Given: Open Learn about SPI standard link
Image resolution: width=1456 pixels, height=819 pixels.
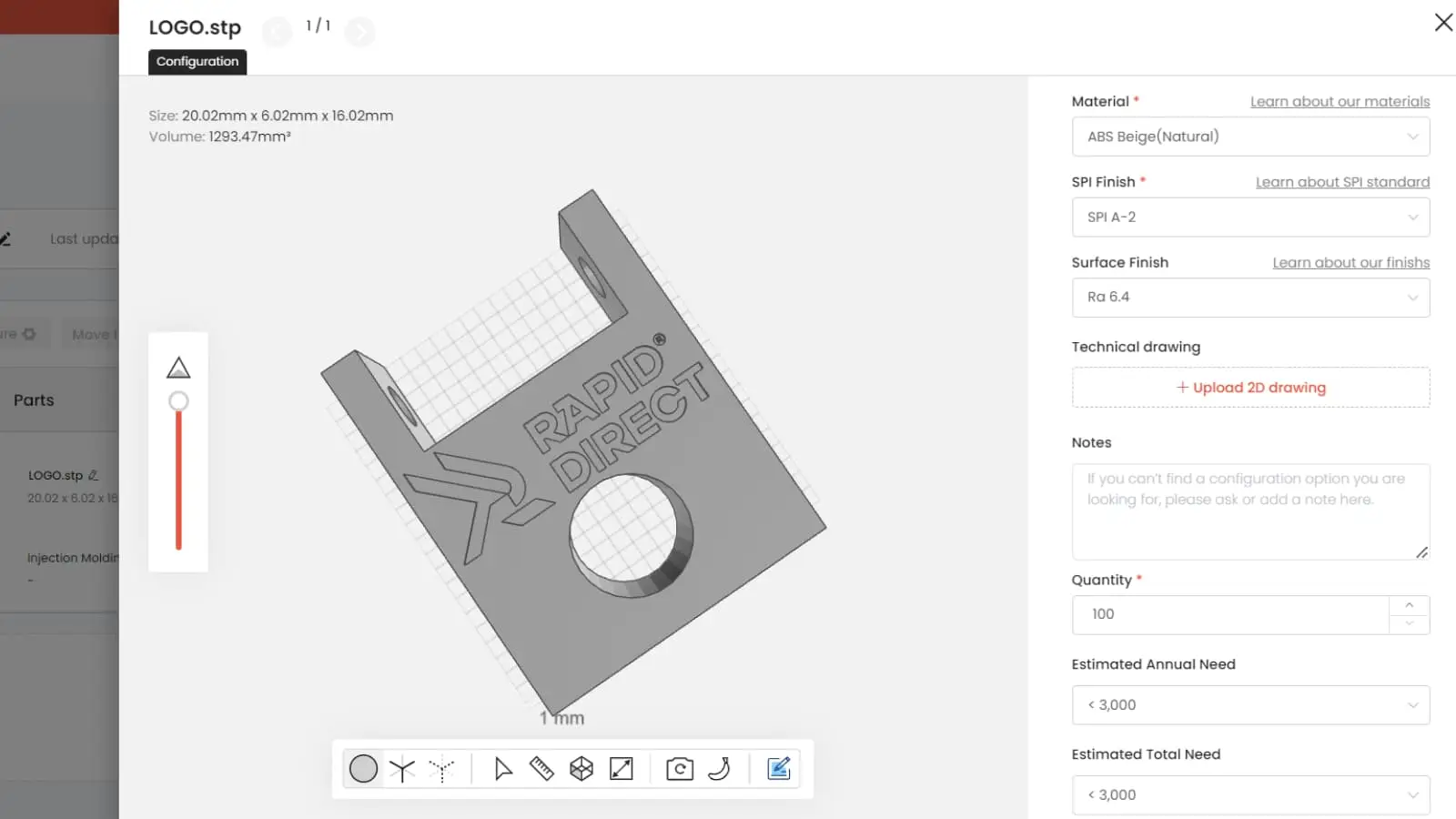Looking at the screenshot, I should [x=1342, y=182].
